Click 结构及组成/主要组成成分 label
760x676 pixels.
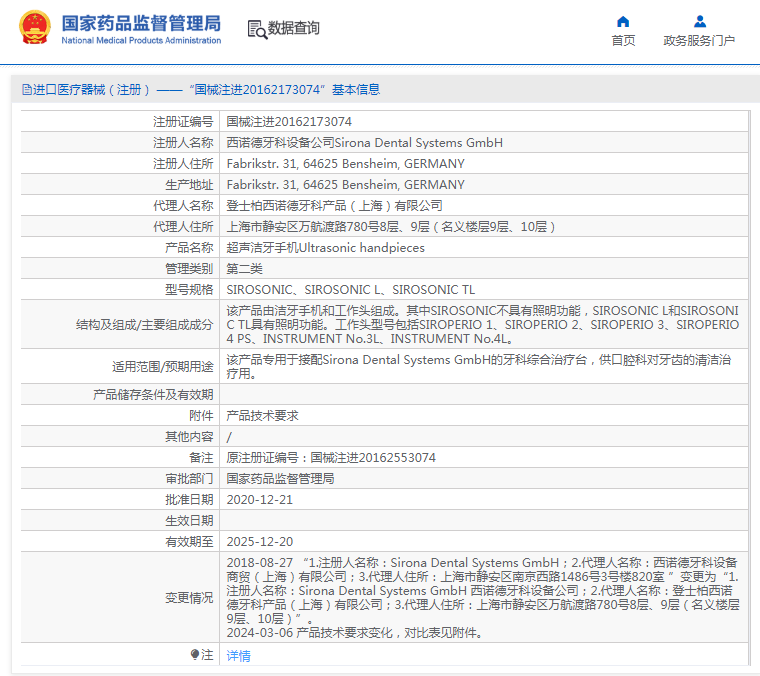pos(144,324)
